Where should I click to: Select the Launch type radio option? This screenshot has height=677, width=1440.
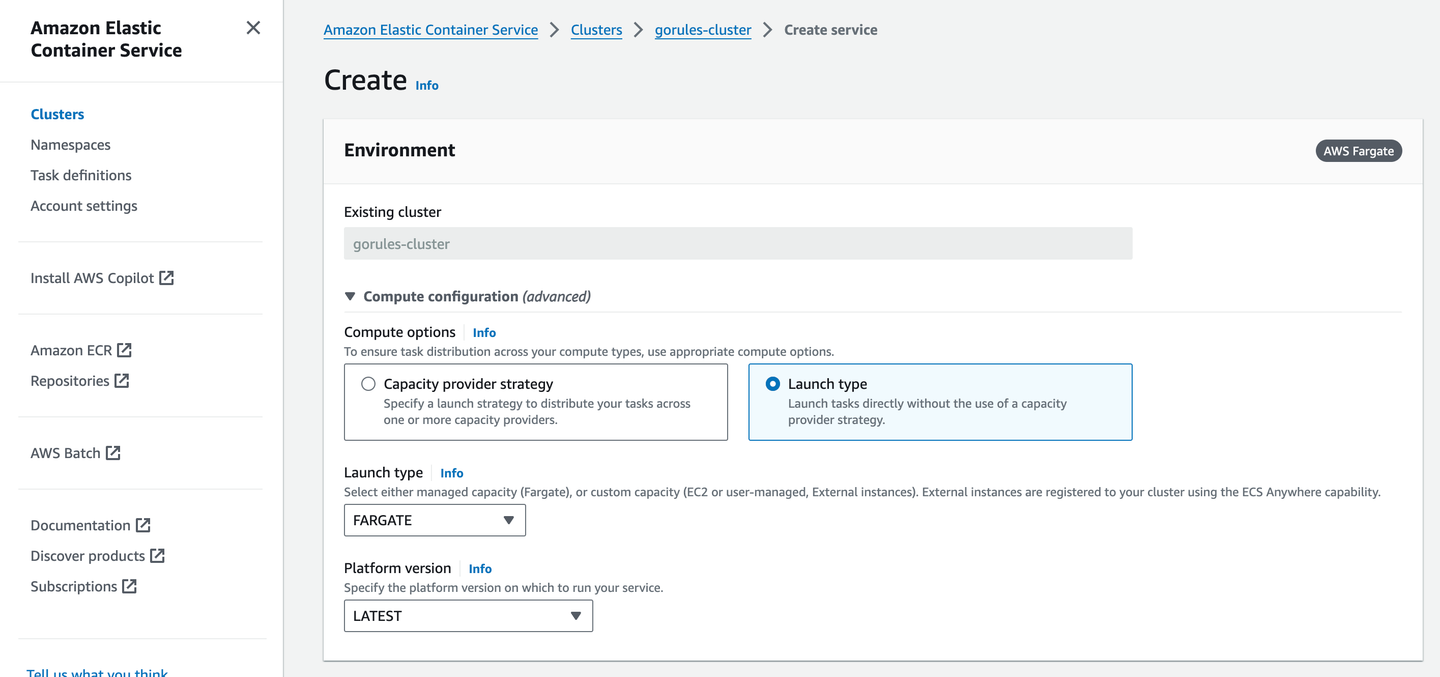[773, 384]
